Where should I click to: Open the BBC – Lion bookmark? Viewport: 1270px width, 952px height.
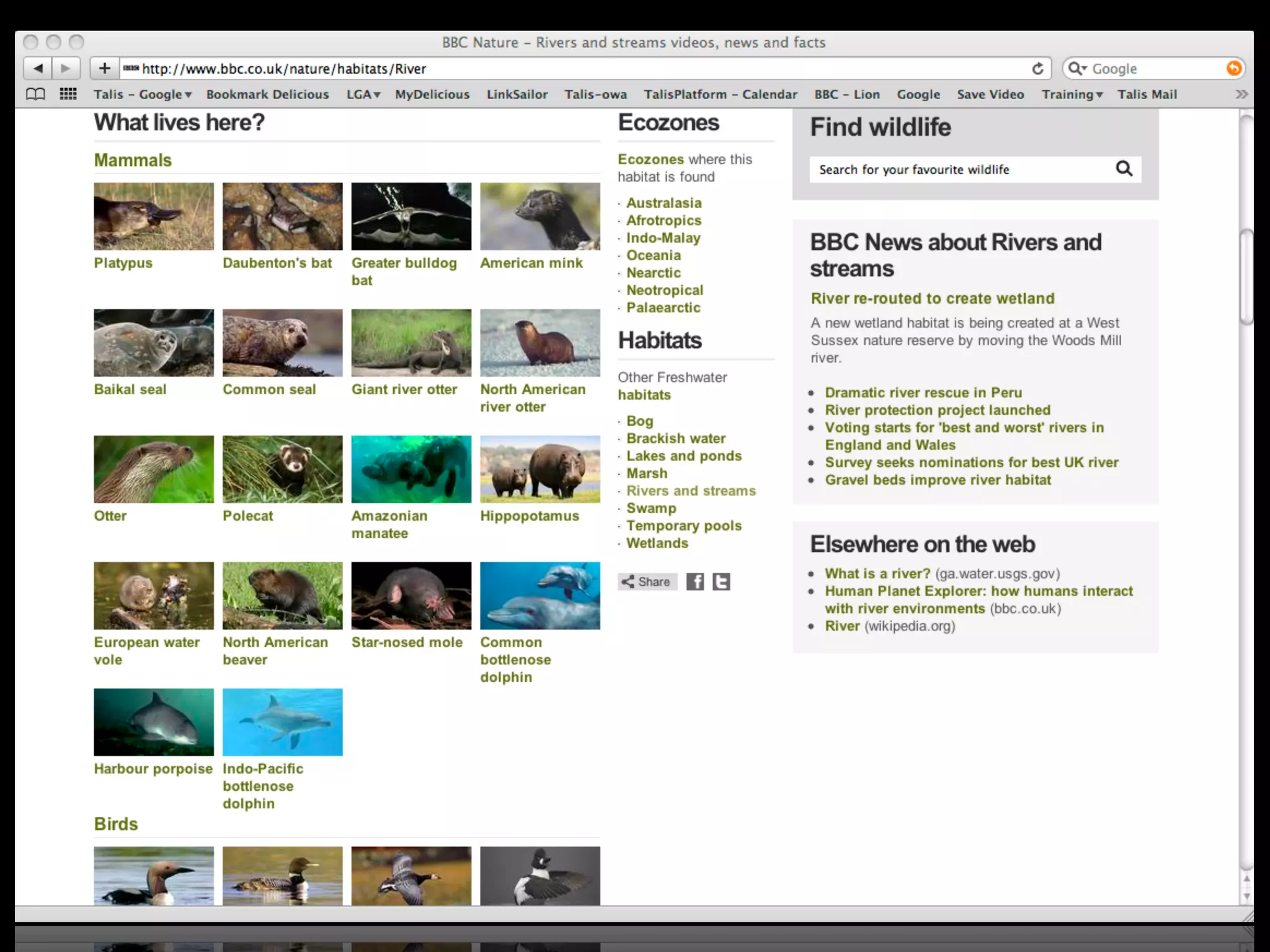tap(846, 94)
